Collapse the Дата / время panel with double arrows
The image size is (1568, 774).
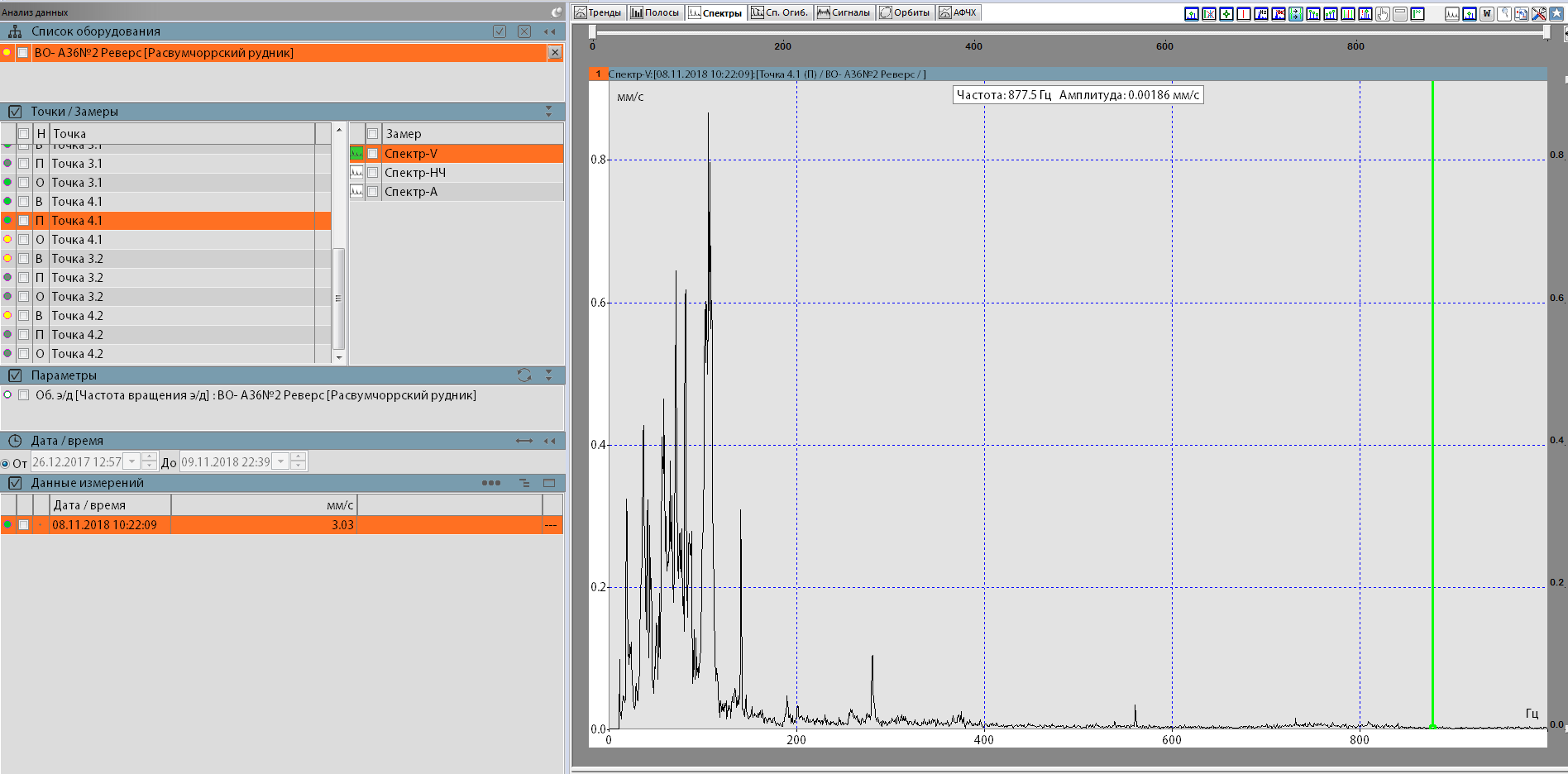click(x=549, y=441)
